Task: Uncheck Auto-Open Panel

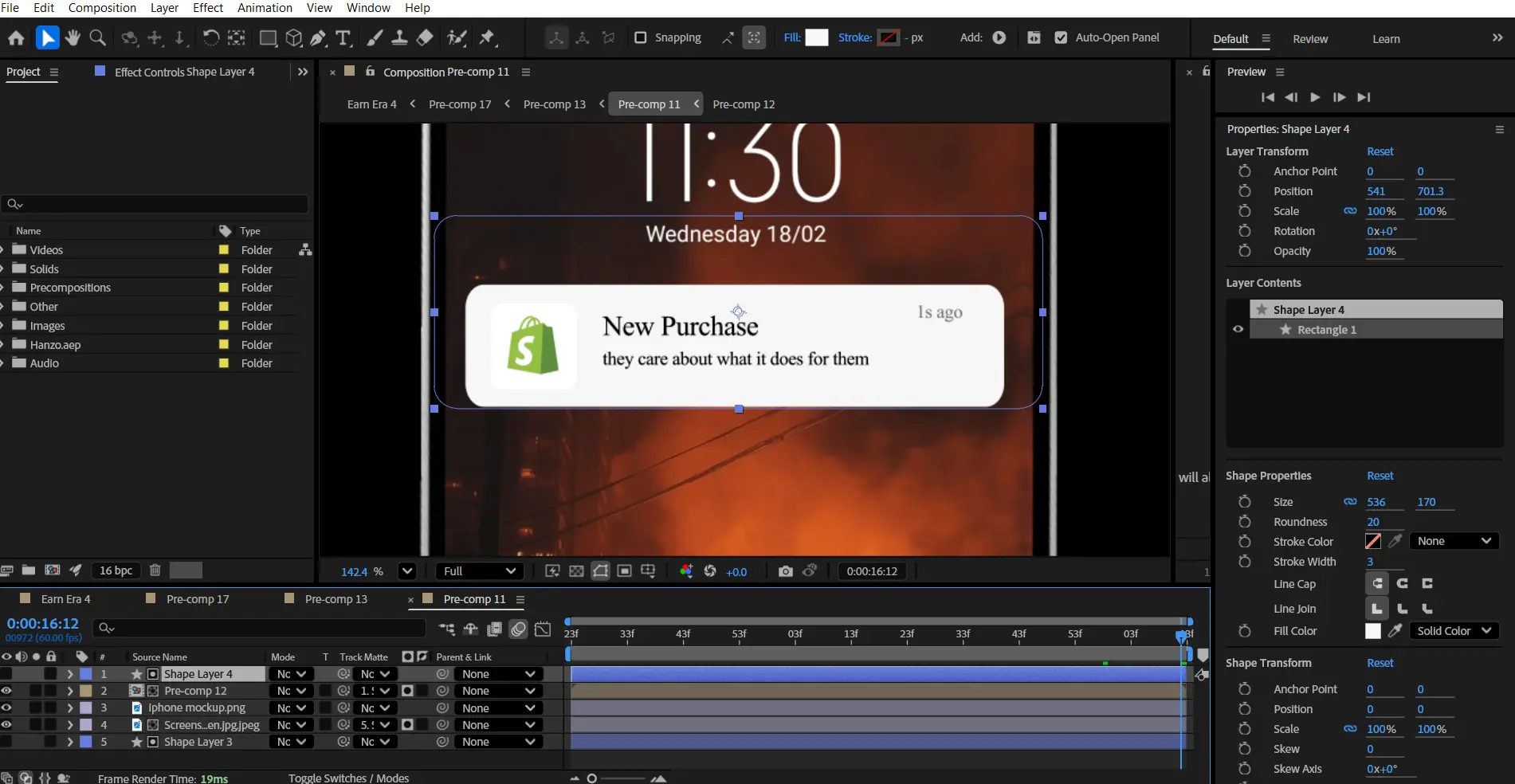Action: (1061, 37)
